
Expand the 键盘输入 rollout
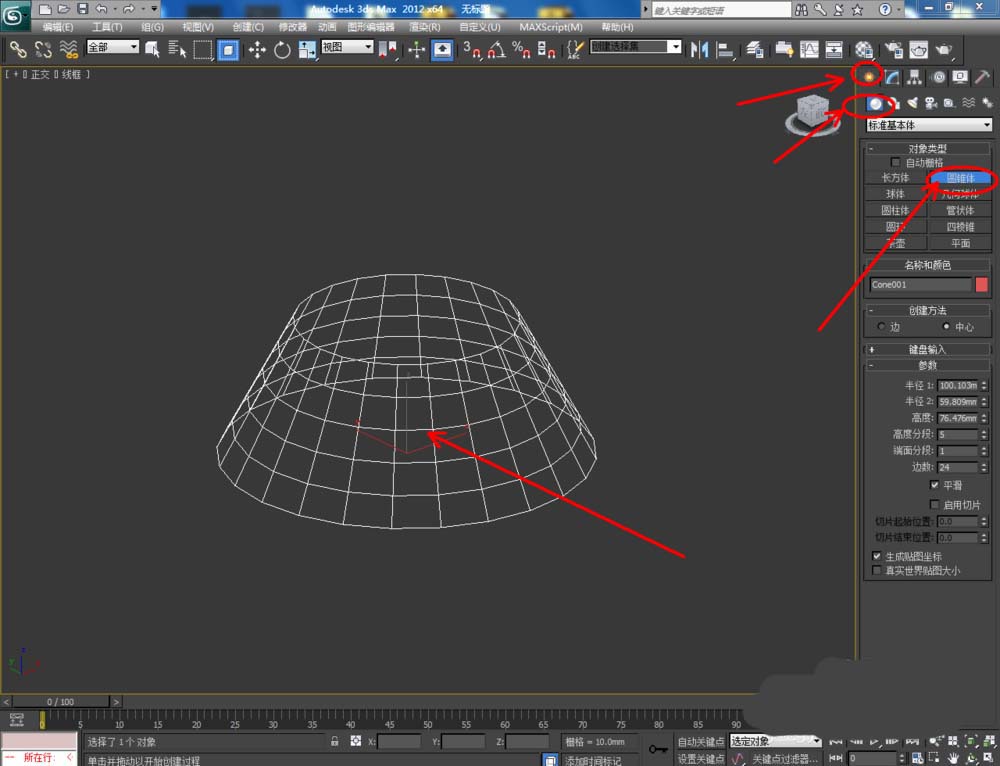click(x=927, y=349)
